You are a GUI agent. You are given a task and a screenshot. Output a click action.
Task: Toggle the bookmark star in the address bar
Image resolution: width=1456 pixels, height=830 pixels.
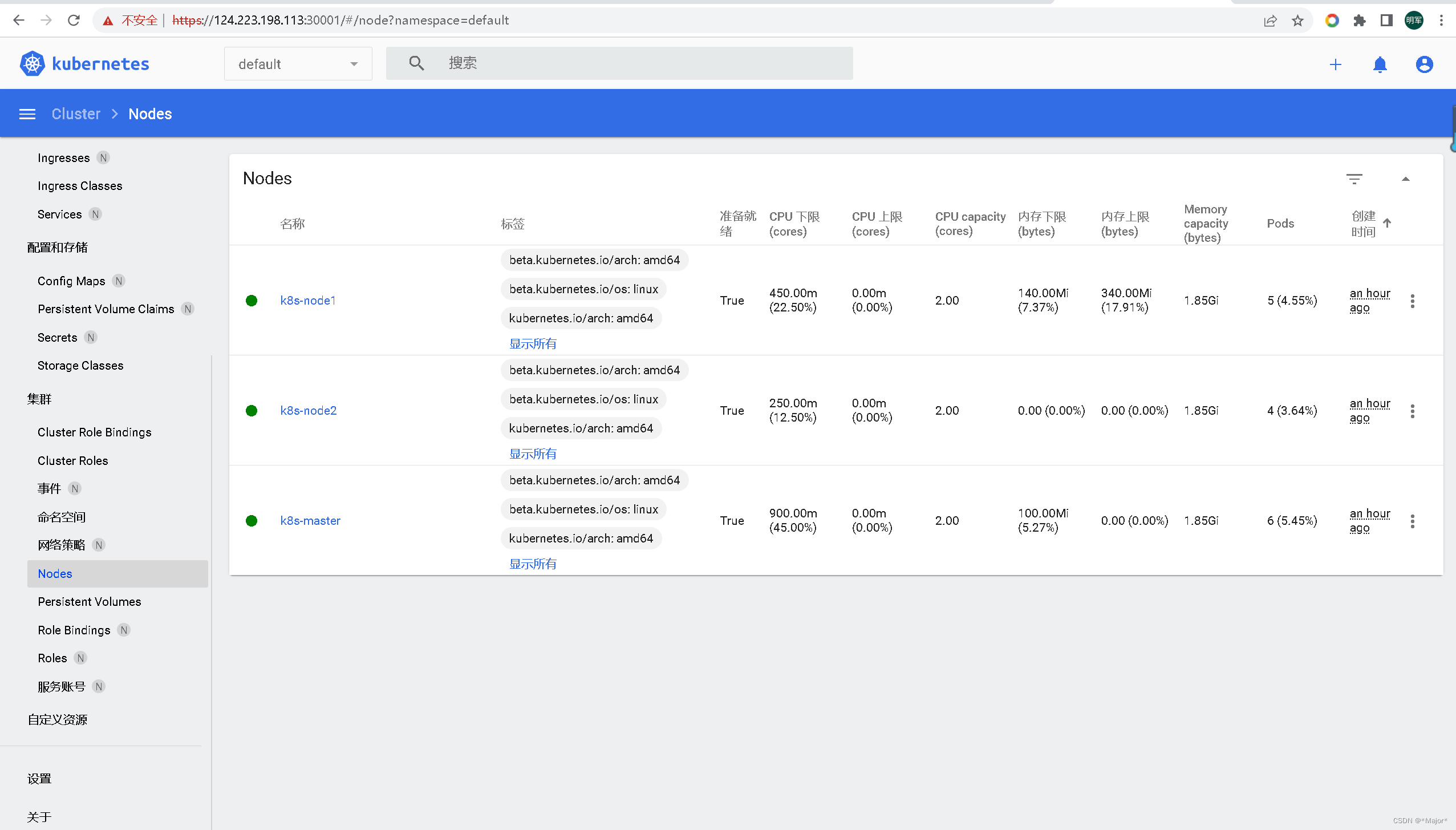(x=1297, y=20)
